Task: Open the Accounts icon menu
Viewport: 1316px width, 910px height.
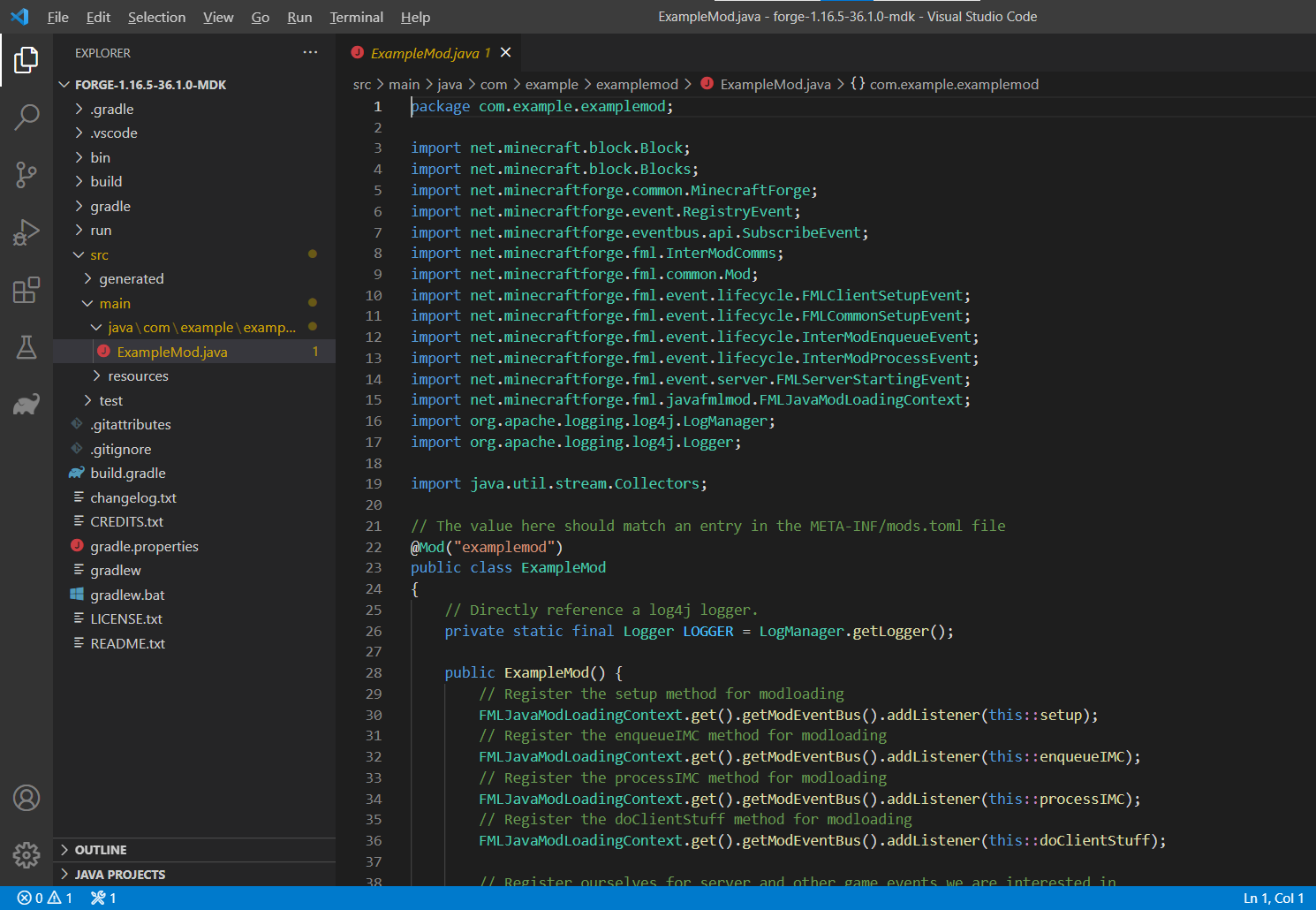Action: click(x=26, y=798)
